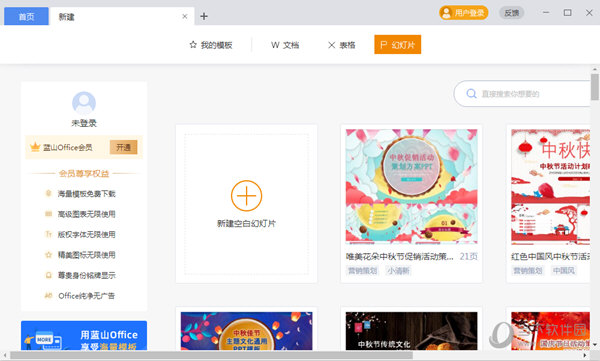Image resolution: width=600 pixels, height=361 pixels.
Task: Click the 用户登录 login button
Action: coord(463,13)
